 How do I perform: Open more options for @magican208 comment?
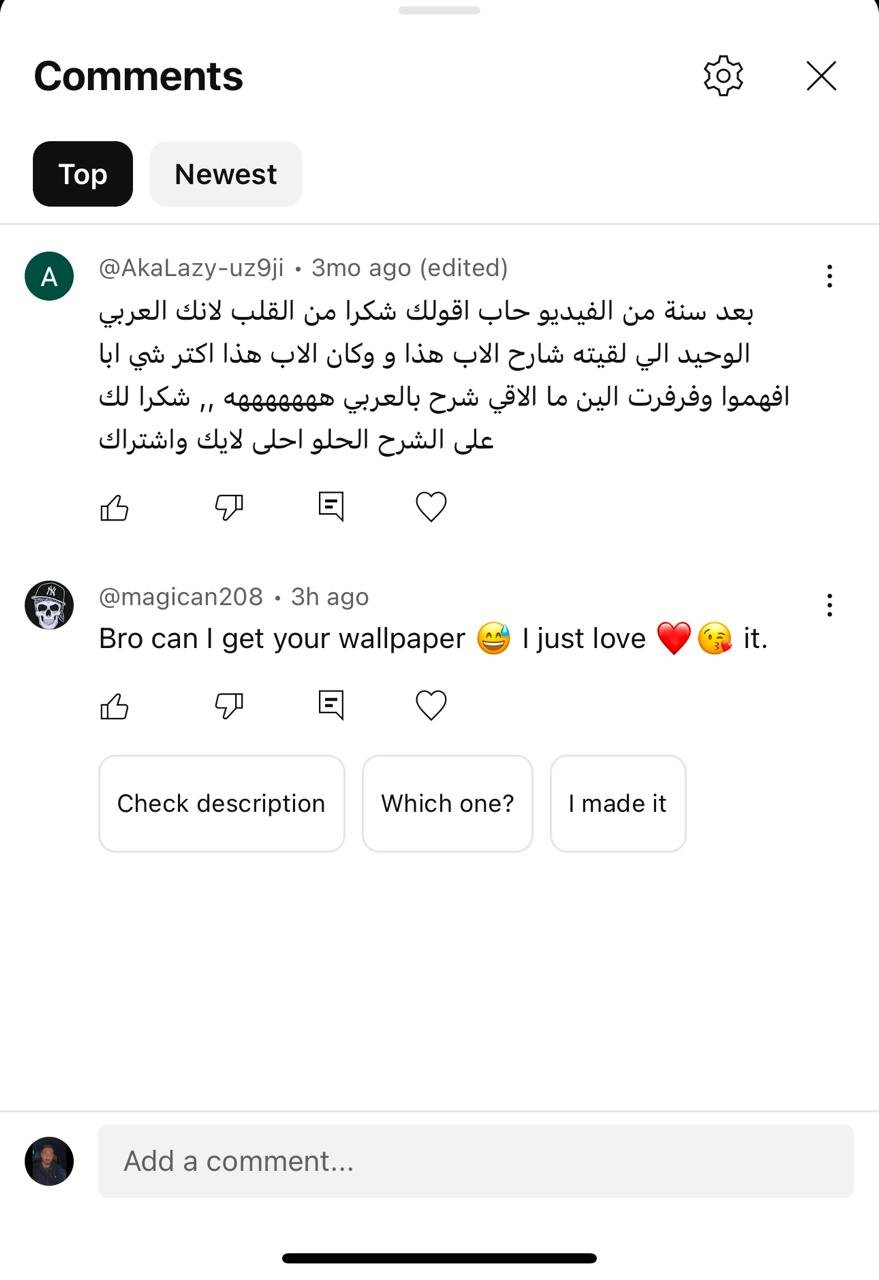[x=829, y=605]
